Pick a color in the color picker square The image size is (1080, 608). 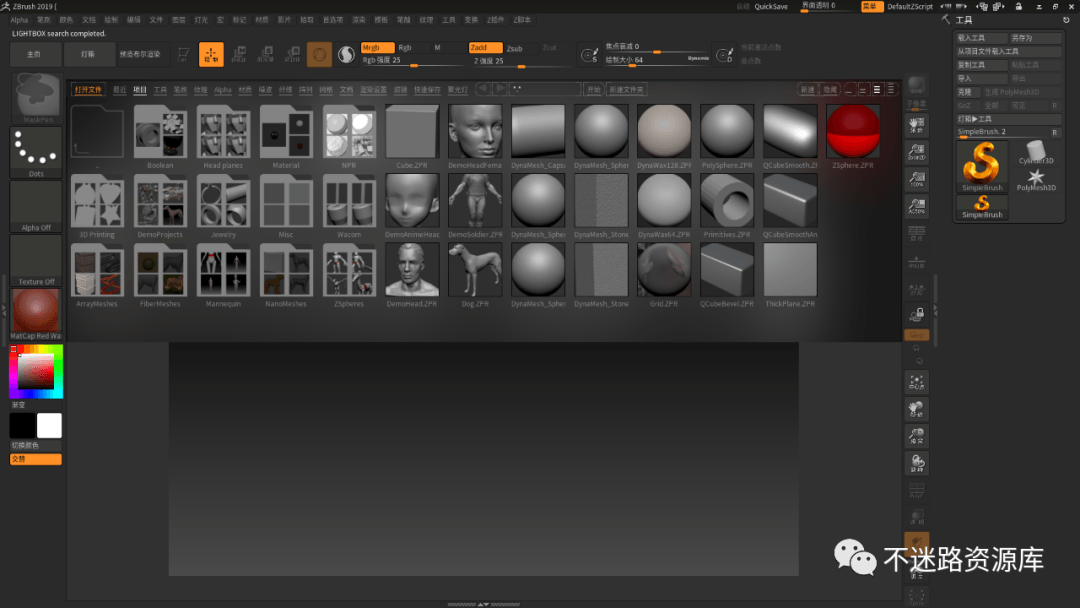36,372
